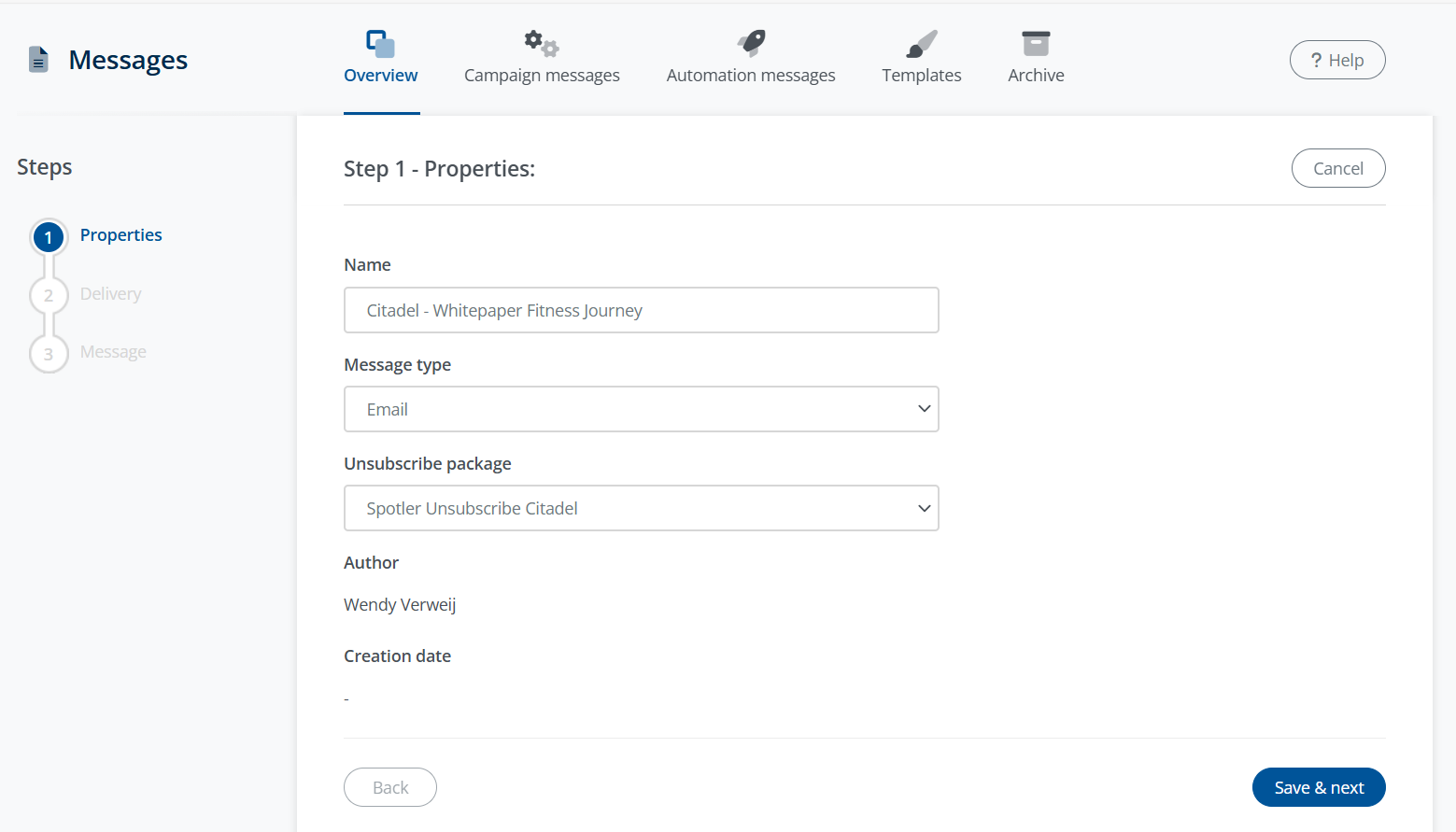This screenshot has width=1456, height=832.
Task: Expand the Message type dropdown
Action: point(641,409)
